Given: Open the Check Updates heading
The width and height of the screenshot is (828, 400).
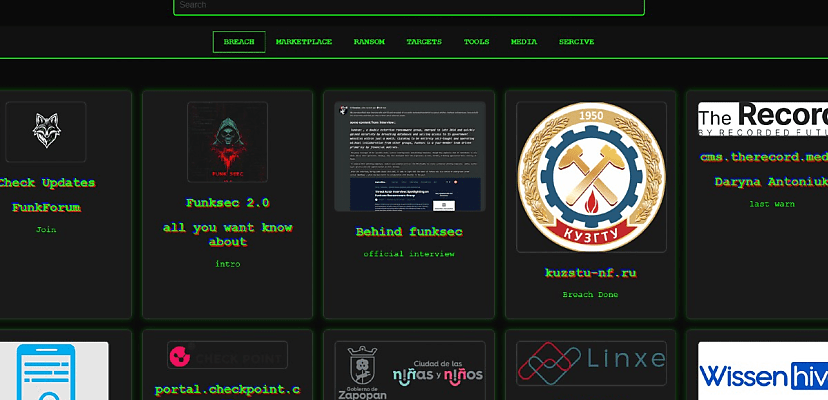Looking at the screenshot, I should pyautogui.click(x=47, y=183).
